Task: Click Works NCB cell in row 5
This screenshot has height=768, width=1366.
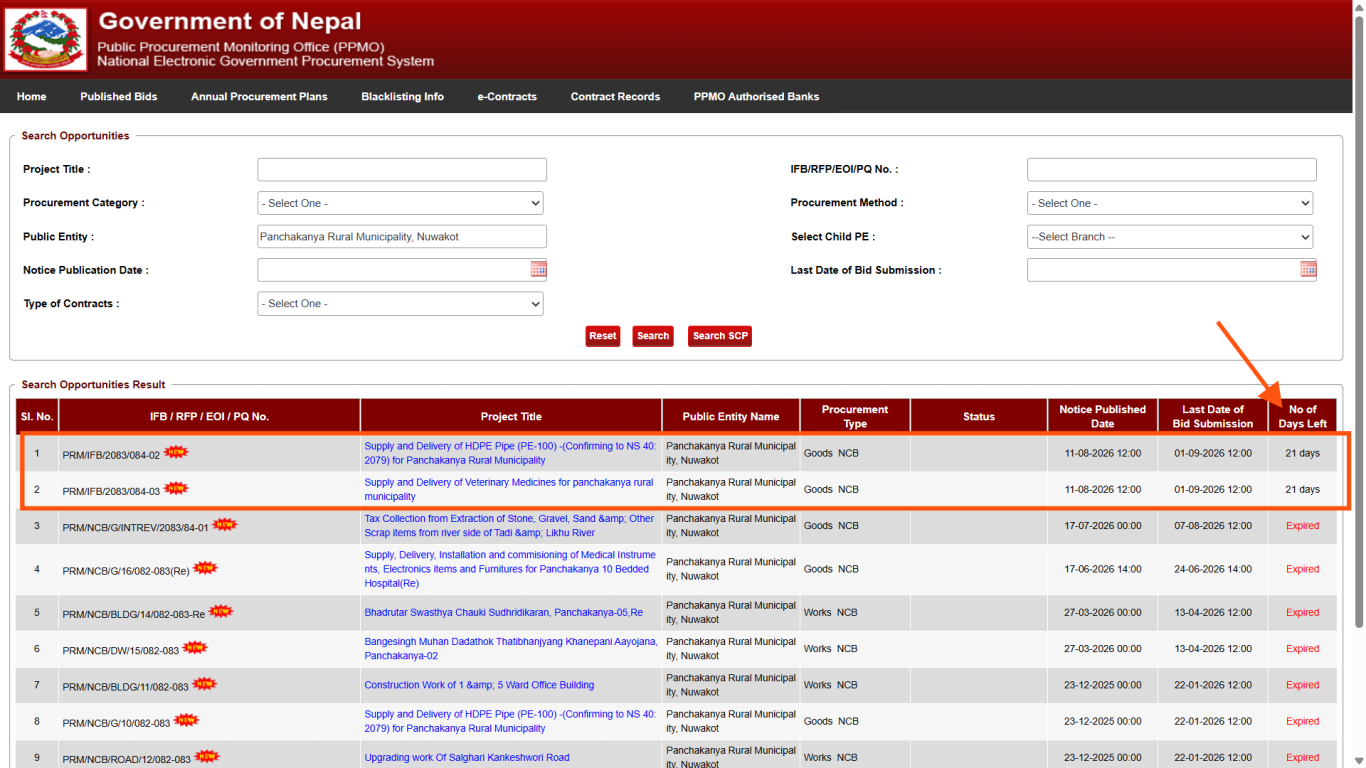Action: [855, 612]
